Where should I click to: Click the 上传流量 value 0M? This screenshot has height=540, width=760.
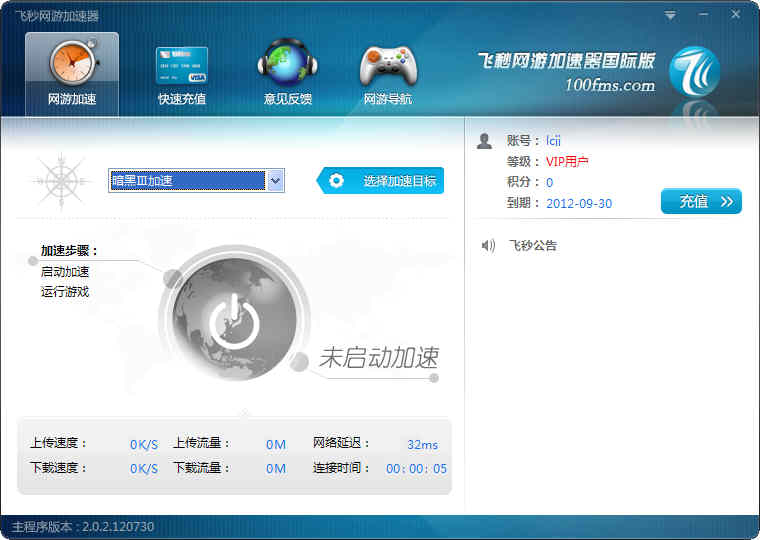276,445
